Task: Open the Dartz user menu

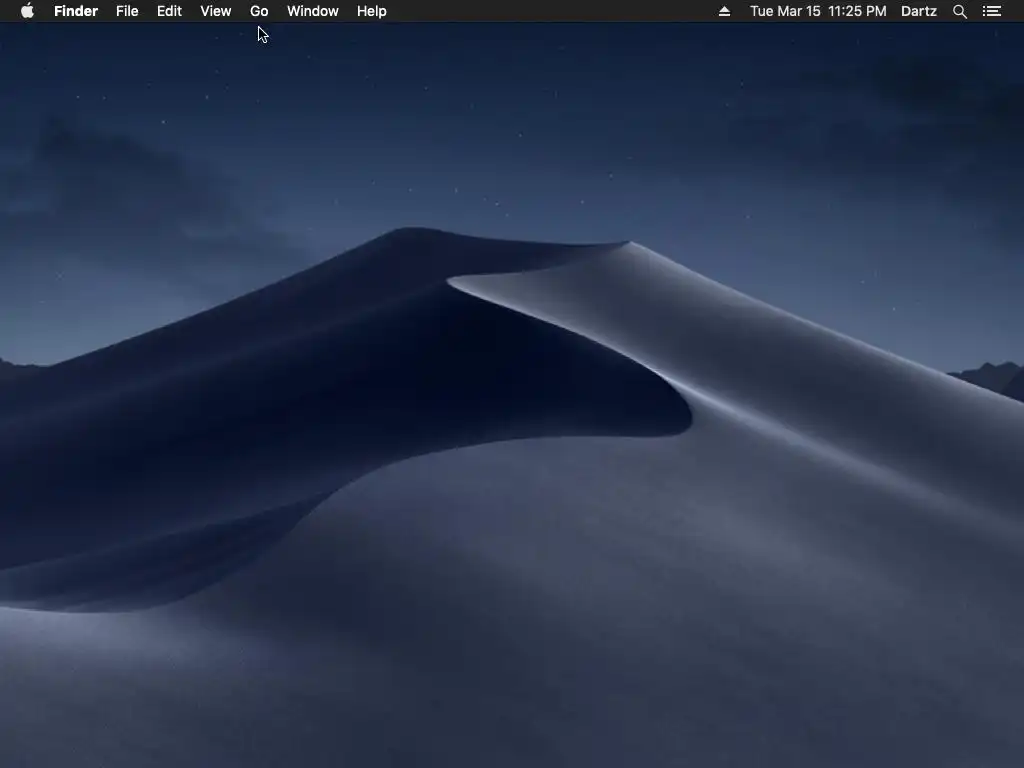Action: tap(919, 11)
